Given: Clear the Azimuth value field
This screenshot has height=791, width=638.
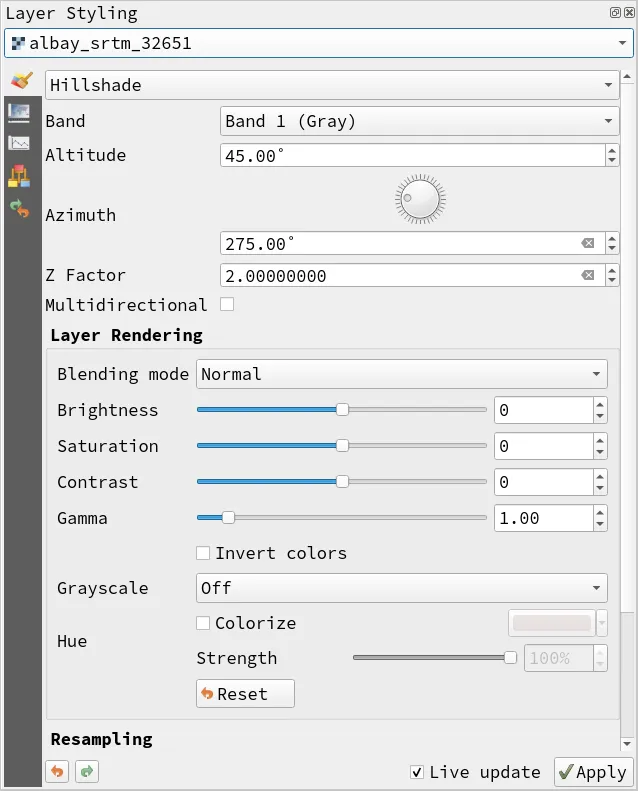Looking at the screenshot, I should tap(588, 244).
